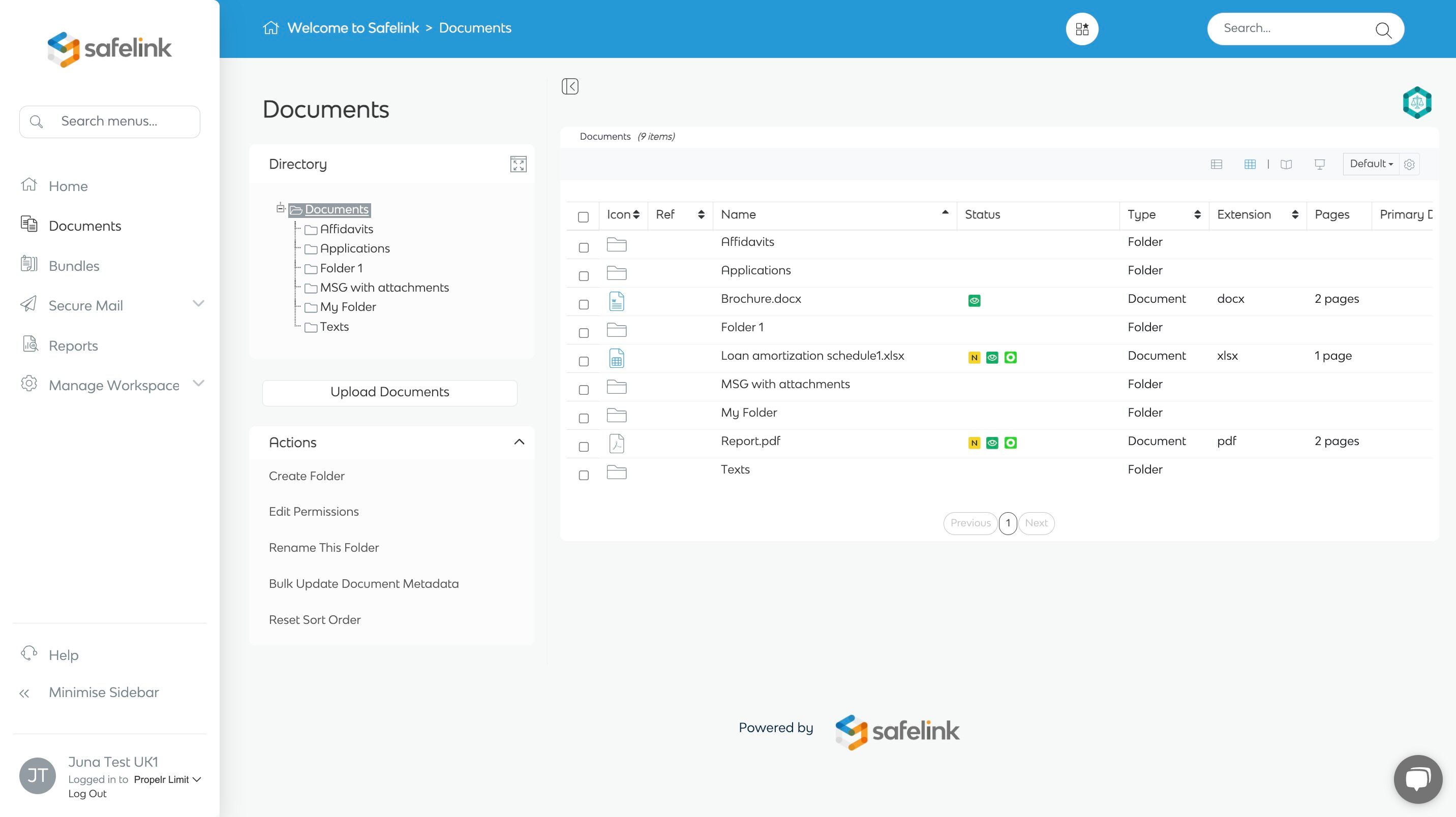
Task: Open the view settings gear icon
Action: pyautogui.click(x=1409, y=165)
